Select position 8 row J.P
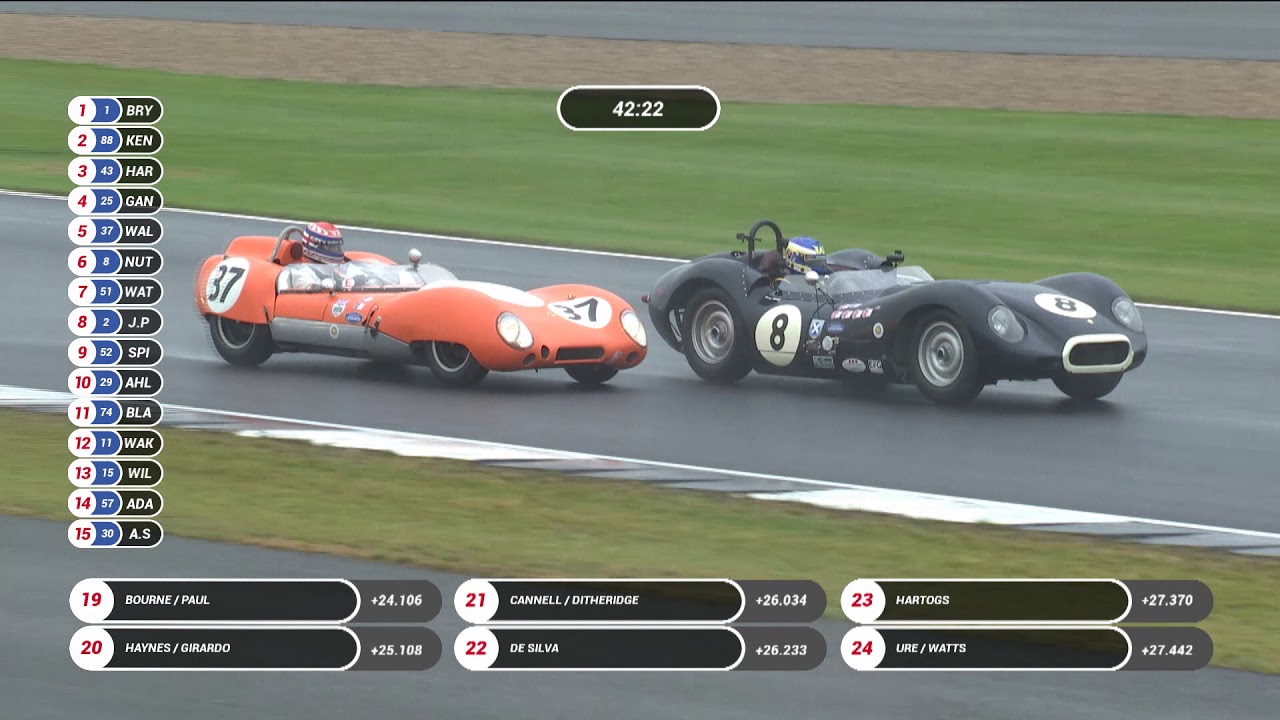1280x720 pixels. [115, 322]
